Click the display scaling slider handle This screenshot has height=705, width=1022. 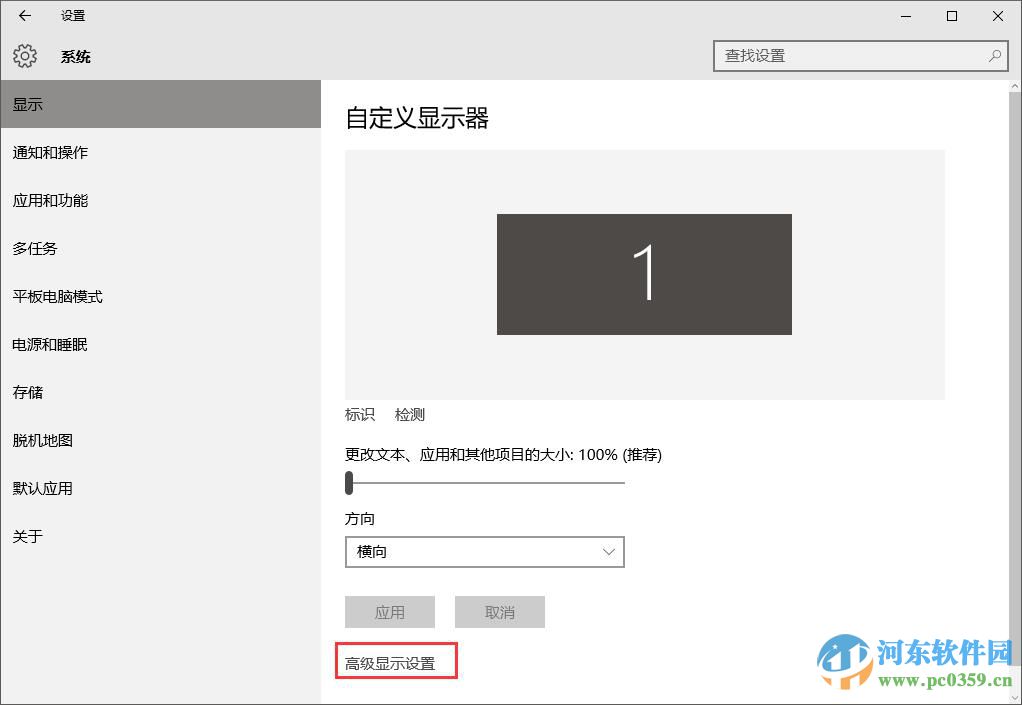click(x=349, y=483)
